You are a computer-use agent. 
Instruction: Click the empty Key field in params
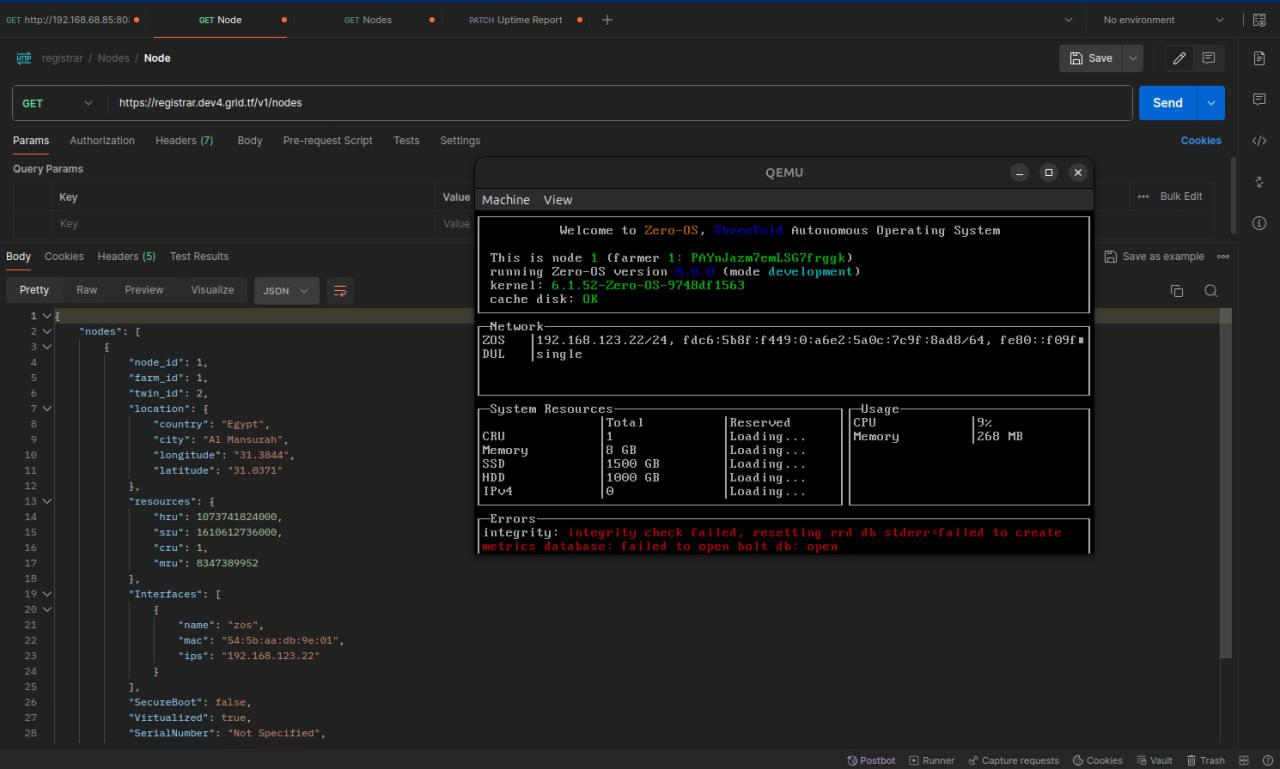[245, 224]
